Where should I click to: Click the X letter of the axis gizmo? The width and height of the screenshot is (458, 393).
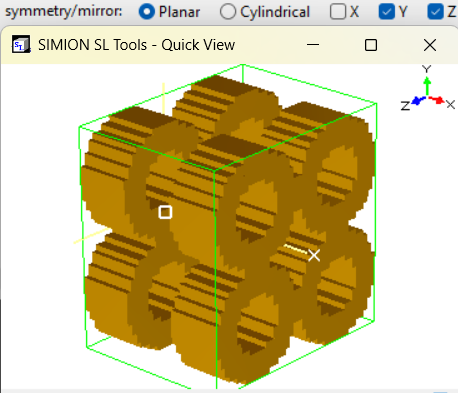pos(451,105)
